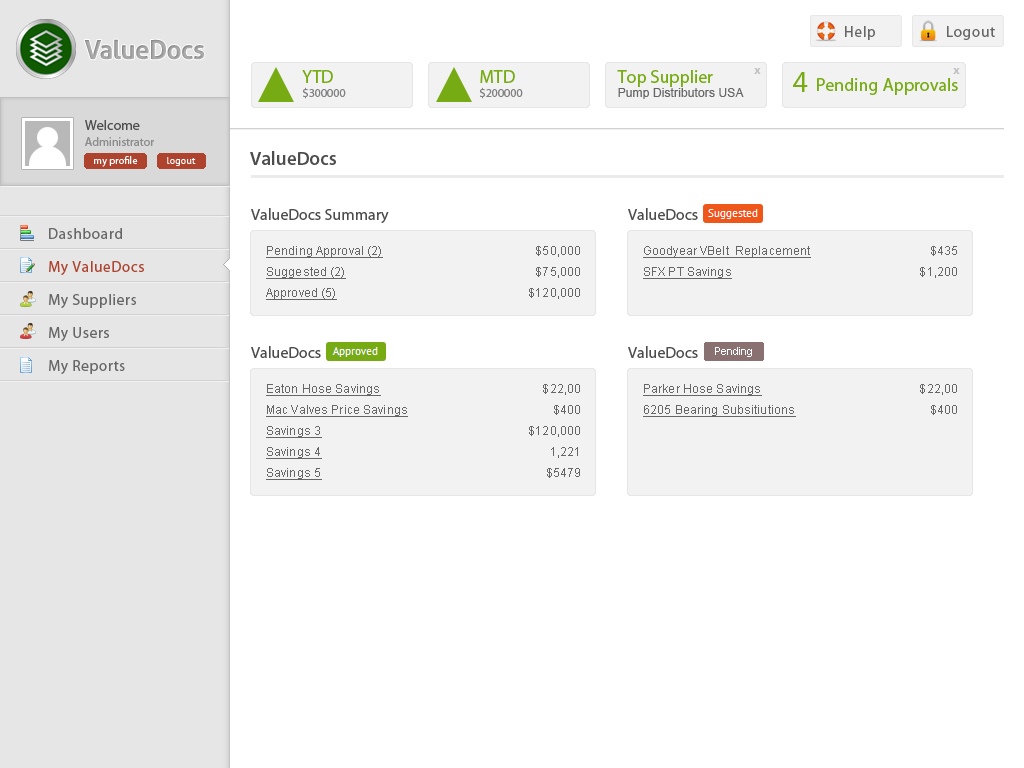
Task: Click the green MTD triangle icon
Action: click(453, 85)
